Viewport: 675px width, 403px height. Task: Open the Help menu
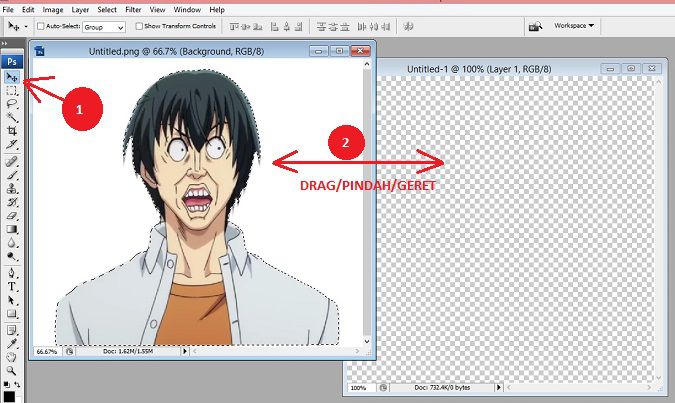coord(217,9)
